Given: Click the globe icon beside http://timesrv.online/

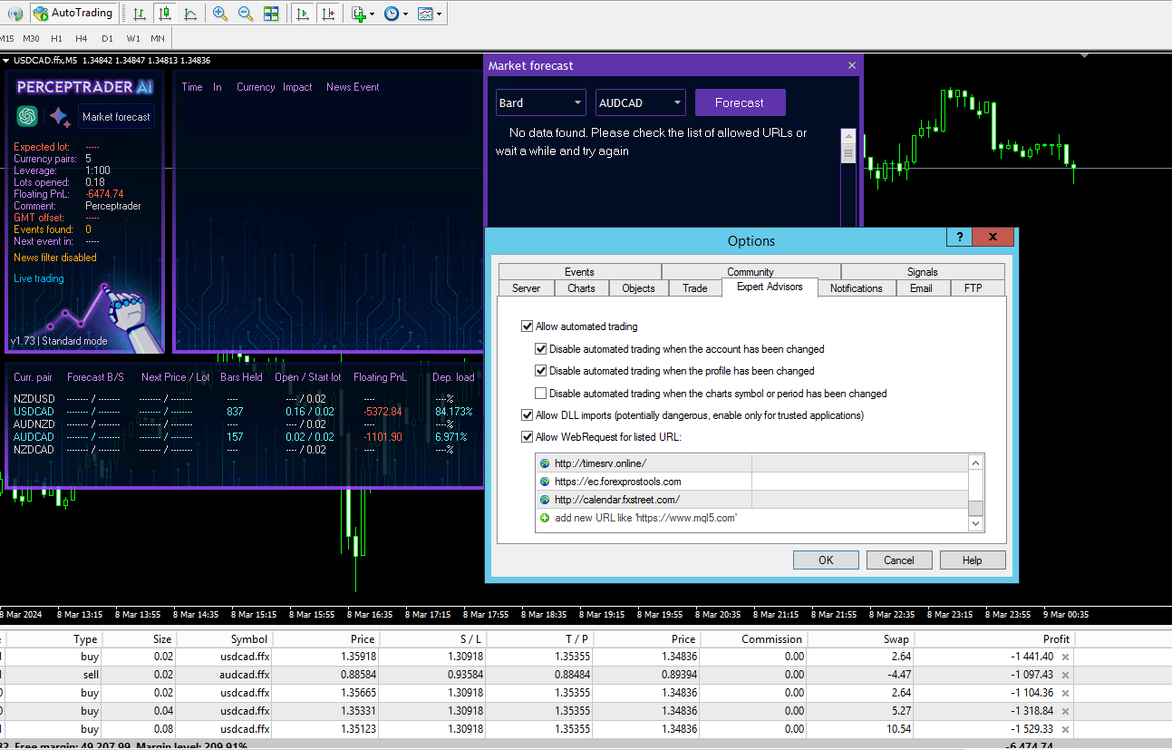Looking at the screenshot, I should point(544,464).
